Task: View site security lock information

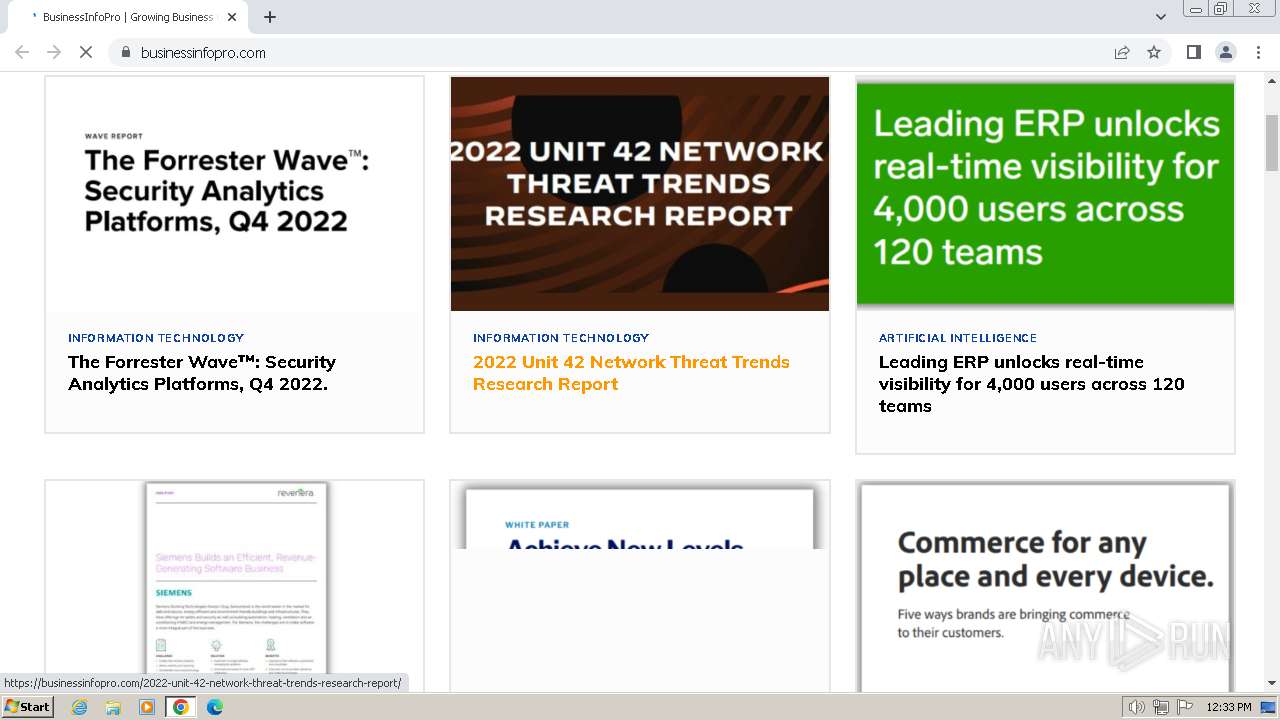Action: coord(126,52)
